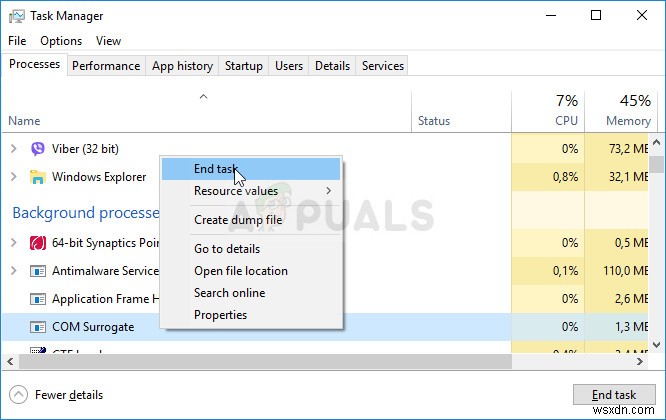666x420 pixels.
Task: Click the Synaptics Pointing red icon
Action: click(38, 243)
